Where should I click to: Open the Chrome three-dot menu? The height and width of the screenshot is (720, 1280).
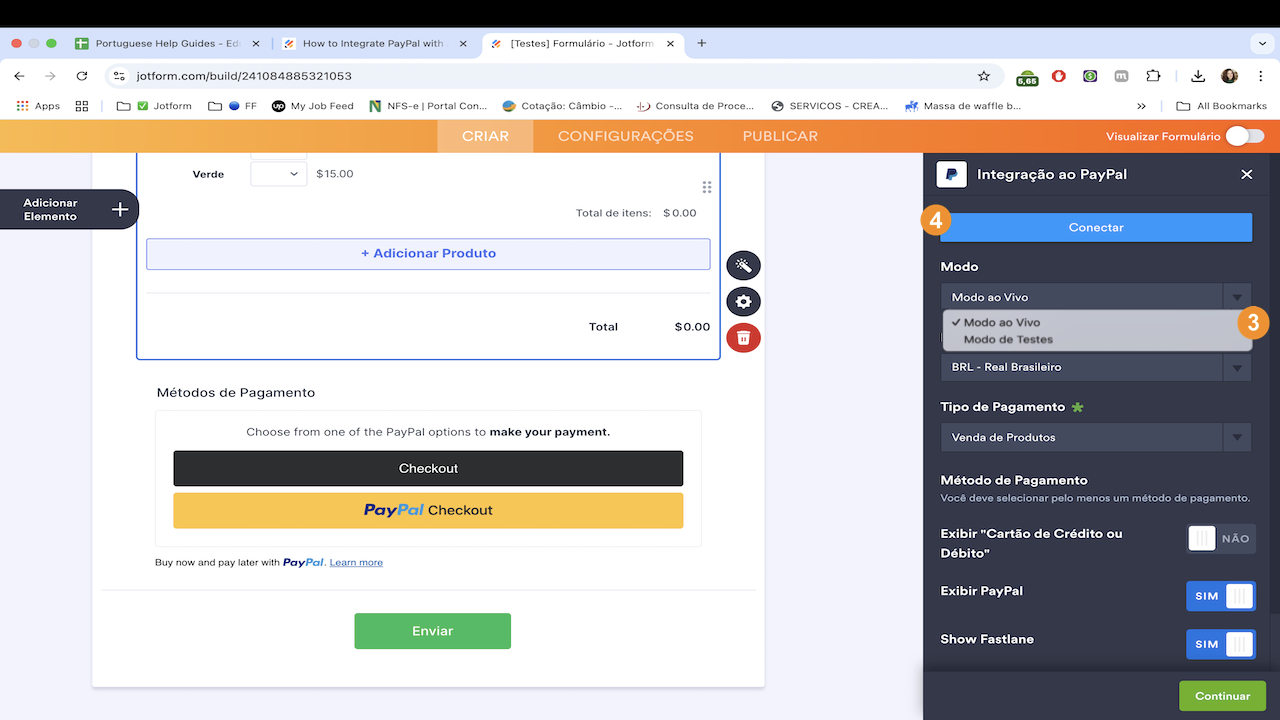coord(1261,76)
